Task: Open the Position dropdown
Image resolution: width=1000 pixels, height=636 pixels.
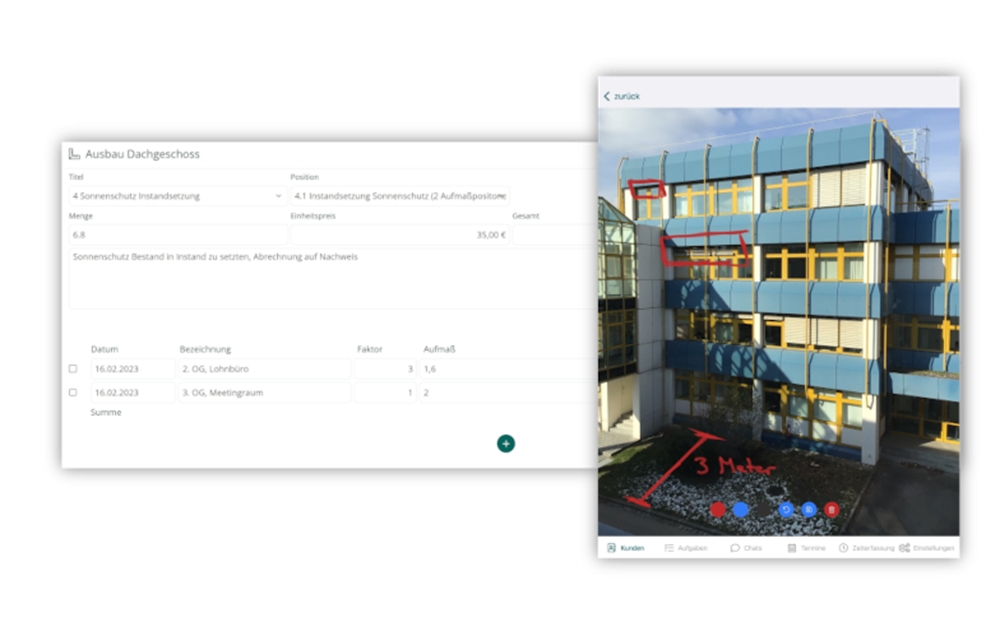Action: pos(400,196)
